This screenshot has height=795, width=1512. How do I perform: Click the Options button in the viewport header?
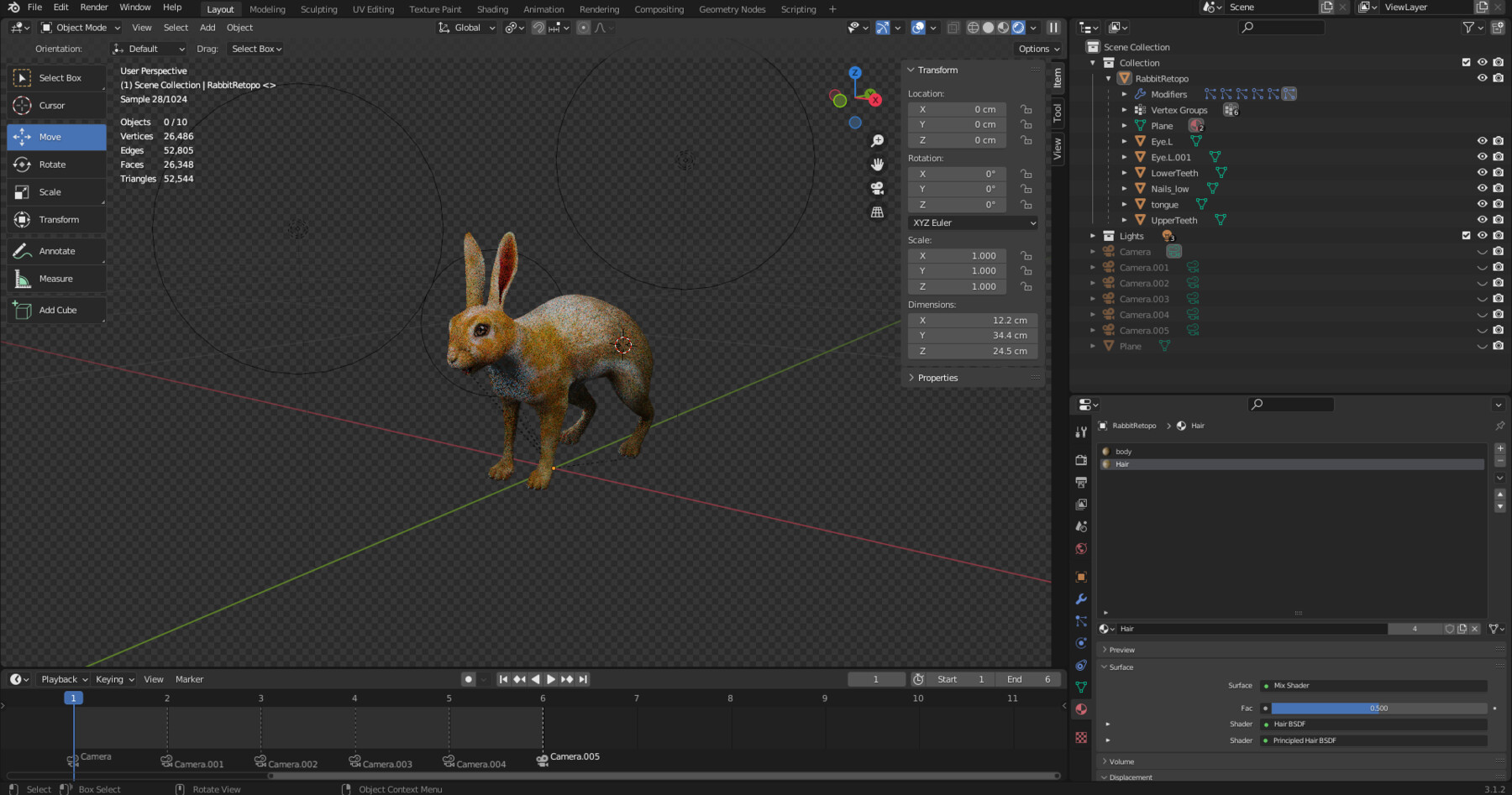coord(1037,48)
